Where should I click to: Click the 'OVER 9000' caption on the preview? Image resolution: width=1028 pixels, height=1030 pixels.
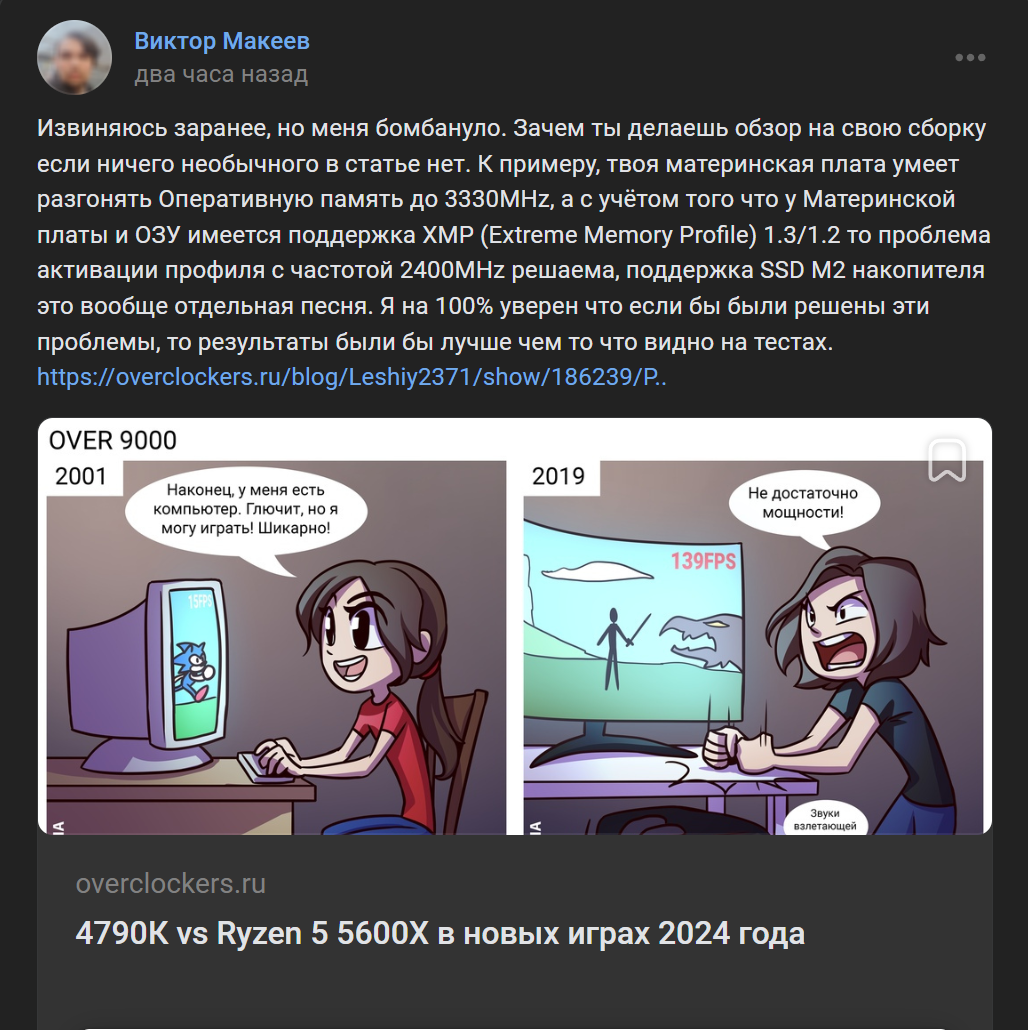pos(113,441)
